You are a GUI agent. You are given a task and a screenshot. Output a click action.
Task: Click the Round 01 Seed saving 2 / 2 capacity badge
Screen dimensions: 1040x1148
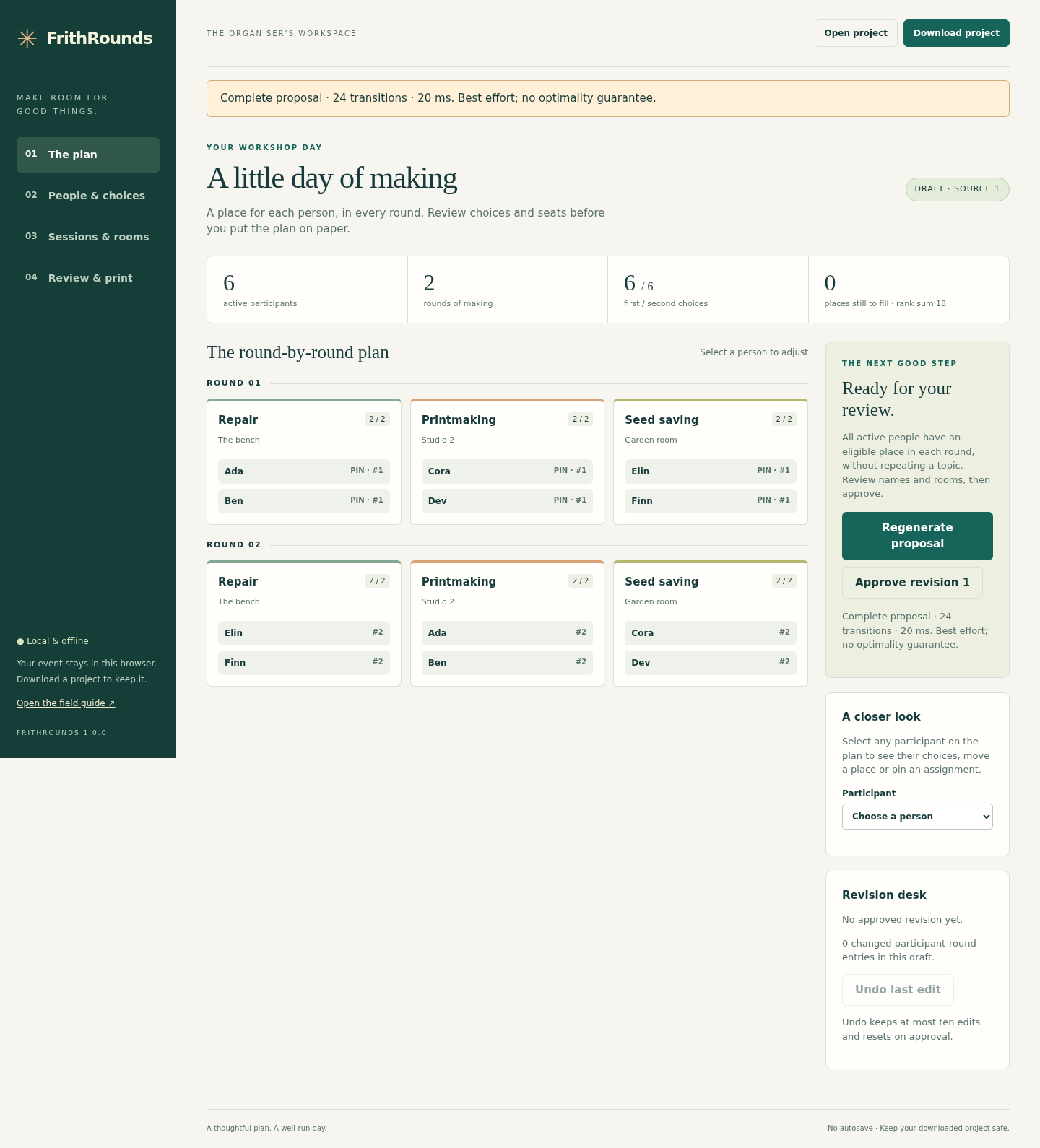pyautogui.click(x=784, y=419)
